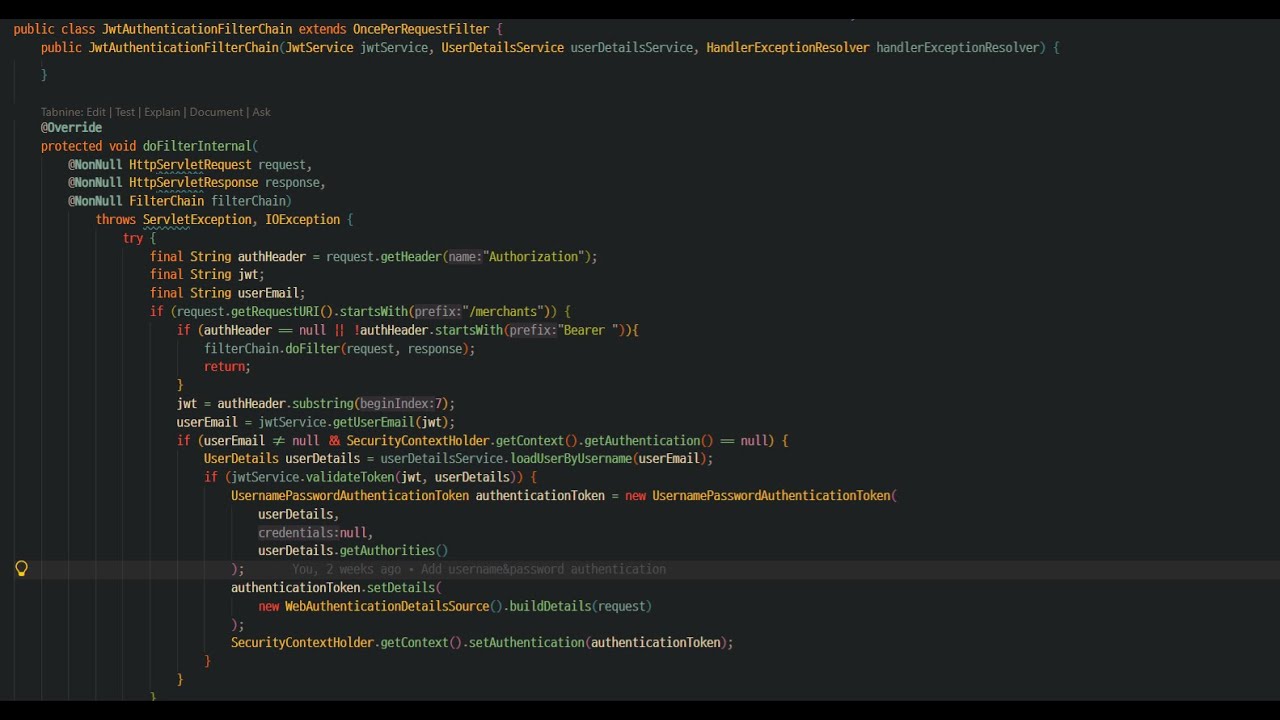Click the UserDetailsService constructor parameter type

click(x=503, y=47)
